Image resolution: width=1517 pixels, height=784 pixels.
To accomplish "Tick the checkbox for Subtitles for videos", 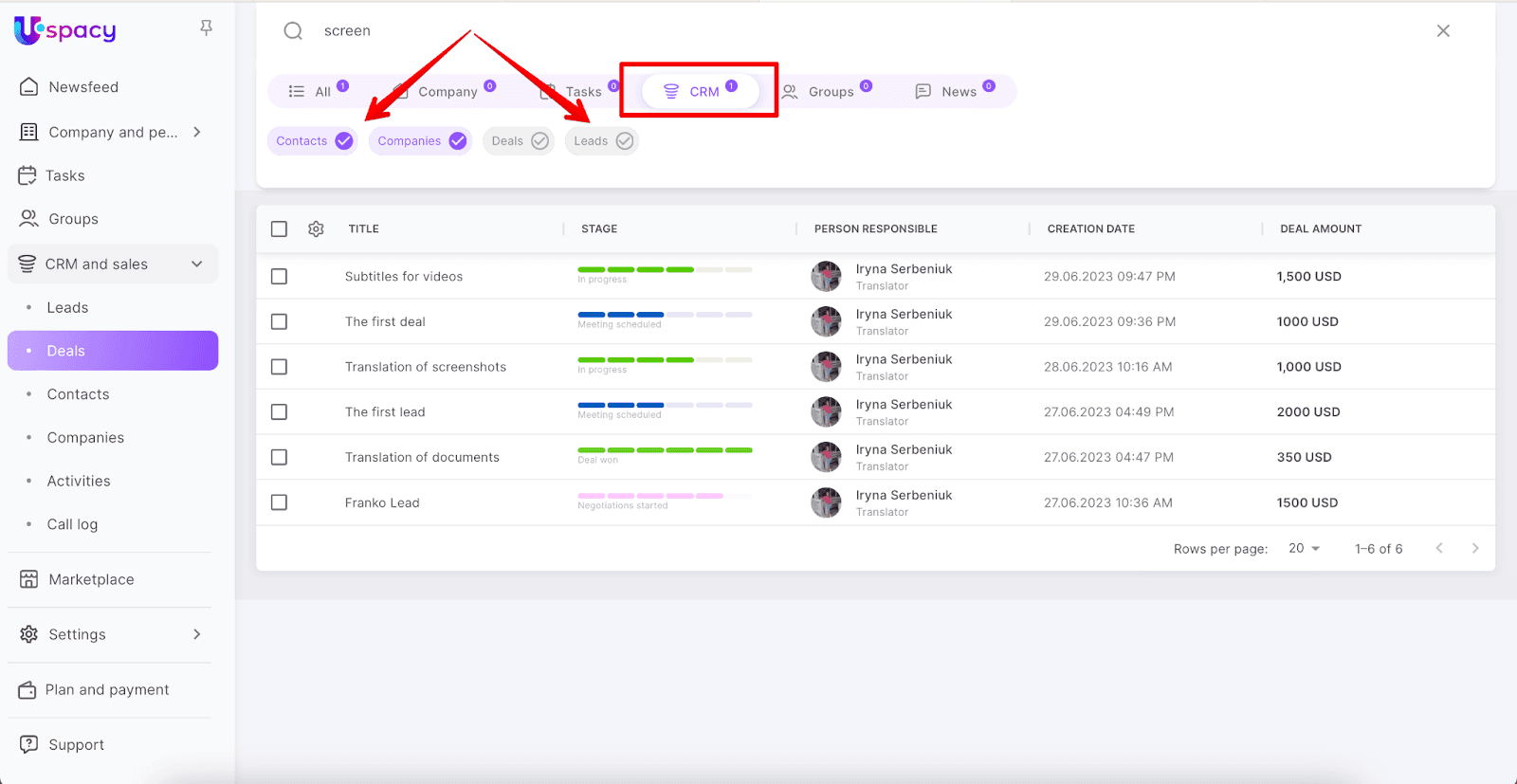I will 279,277.
